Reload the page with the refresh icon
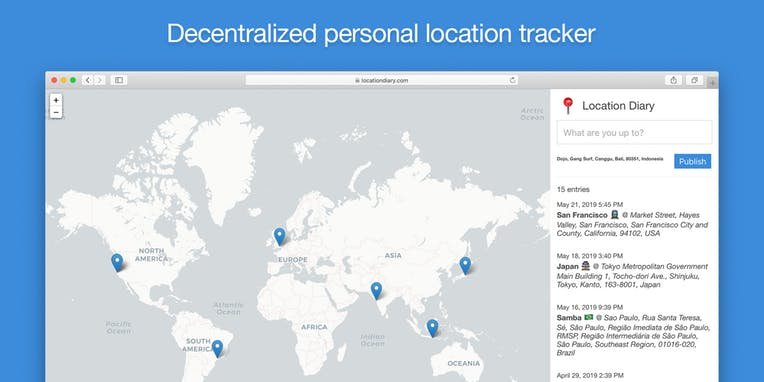The width and height of the screenshot is (764, 382). tap(512, 80)
